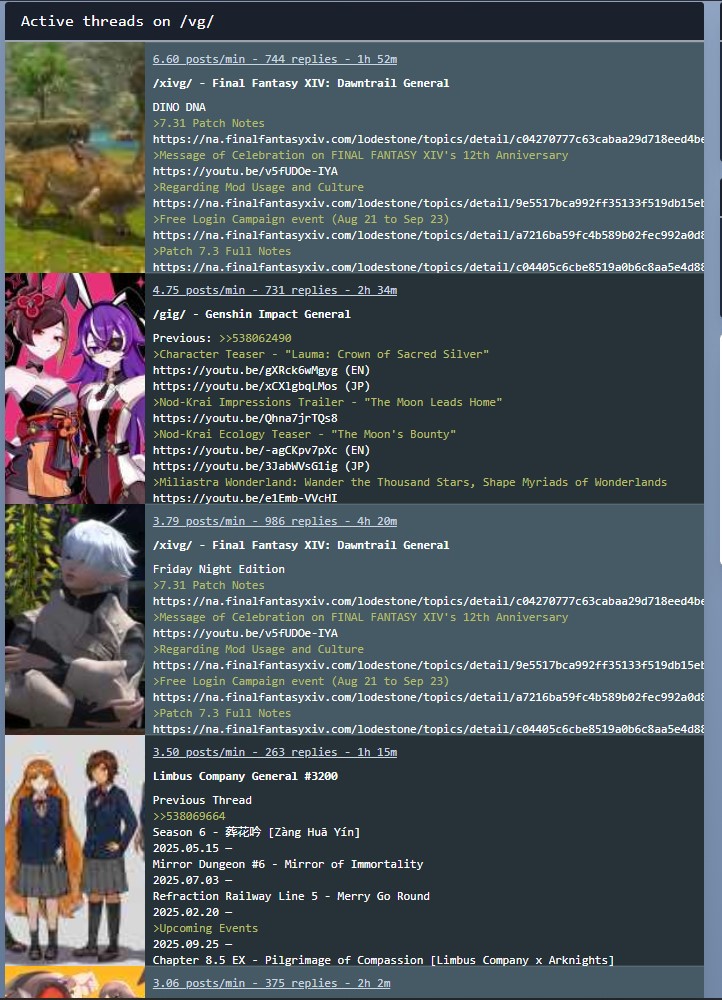The height and width of the screenshot is (1000, 722).
Task: Click the '>>538069664' previous thread reference
Action: pos(189,816)
